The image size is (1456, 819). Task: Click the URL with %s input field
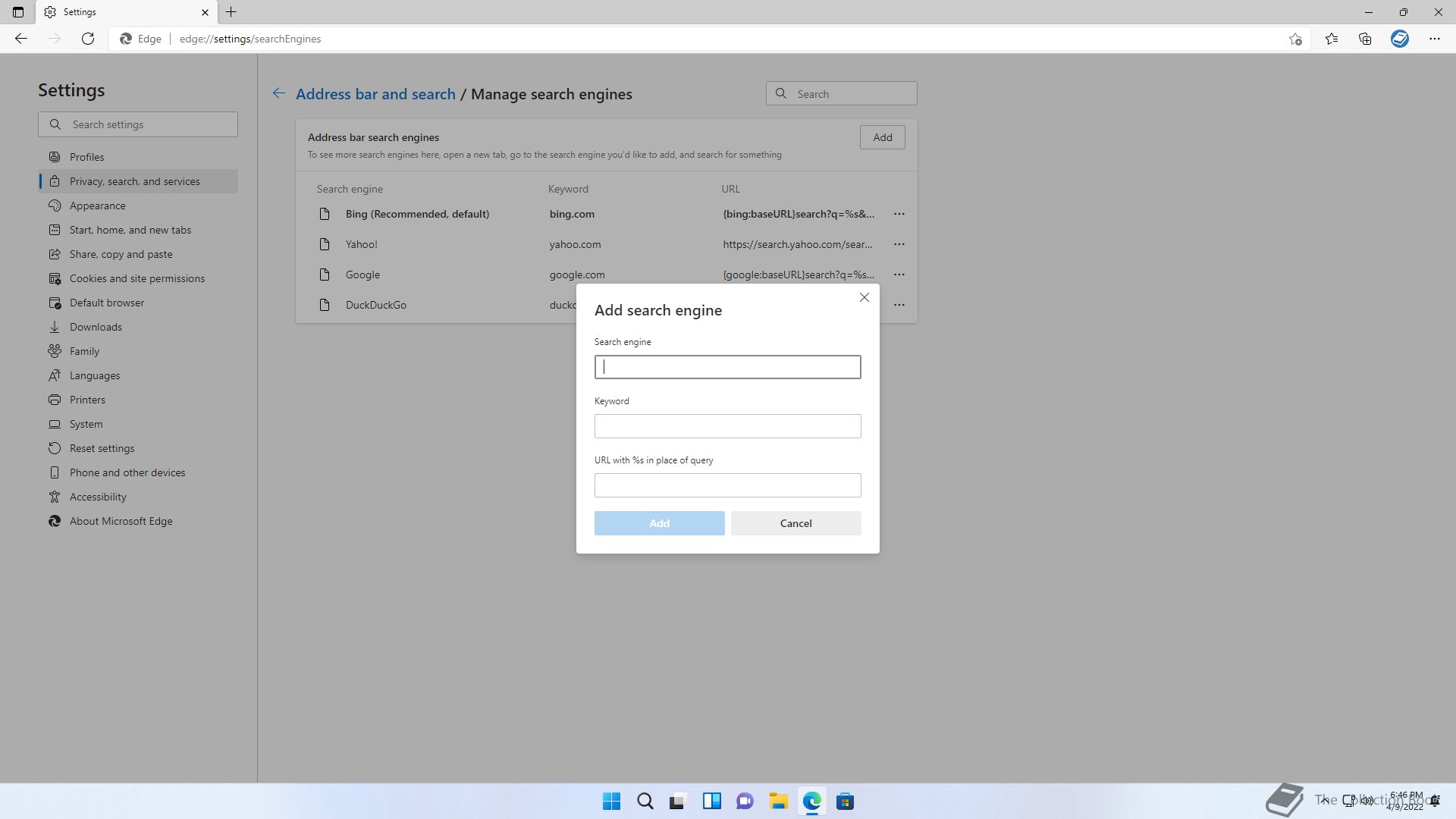point(727,485)
